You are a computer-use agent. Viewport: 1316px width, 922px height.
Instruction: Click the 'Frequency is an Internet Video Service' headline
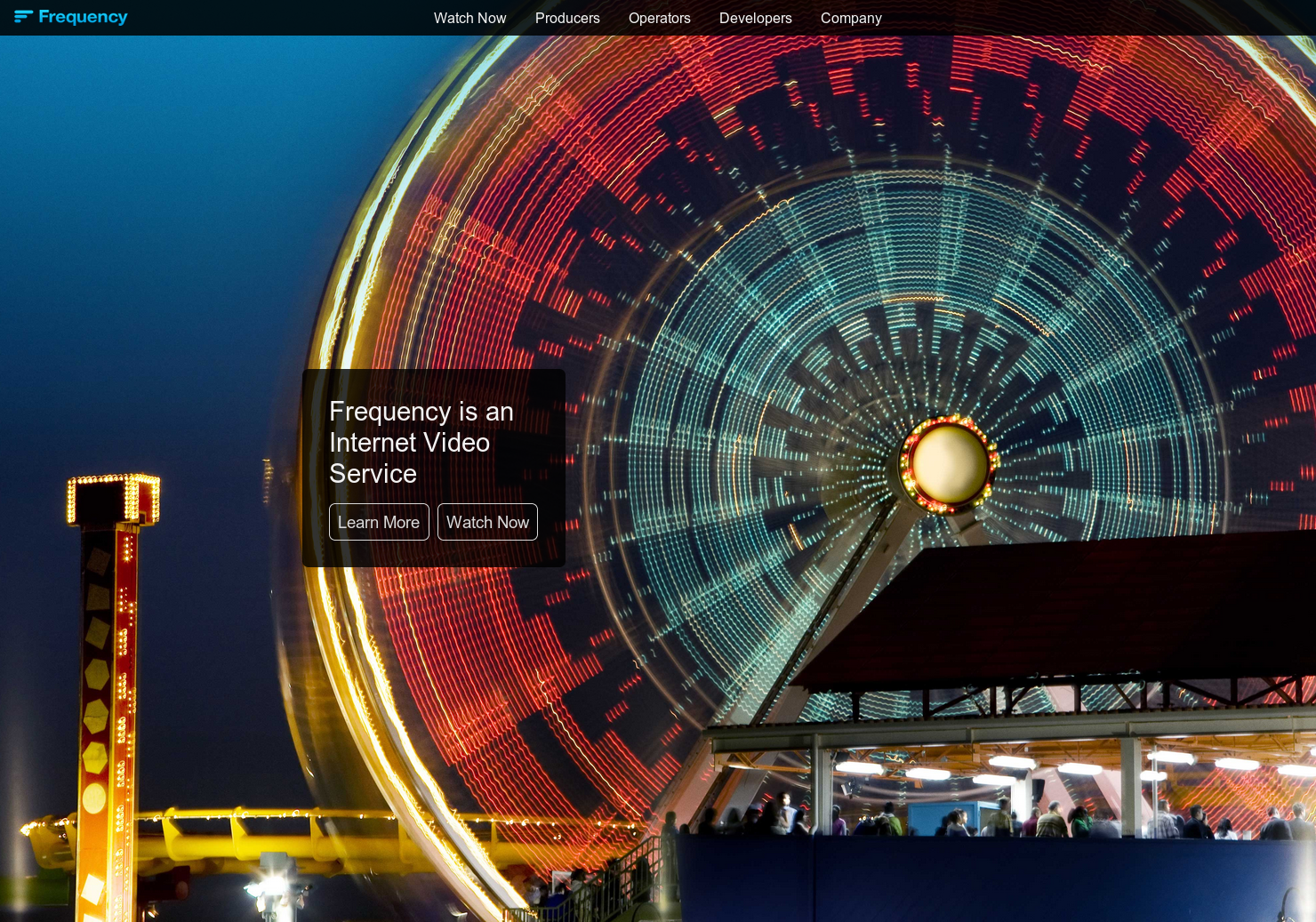click(421, 443)
